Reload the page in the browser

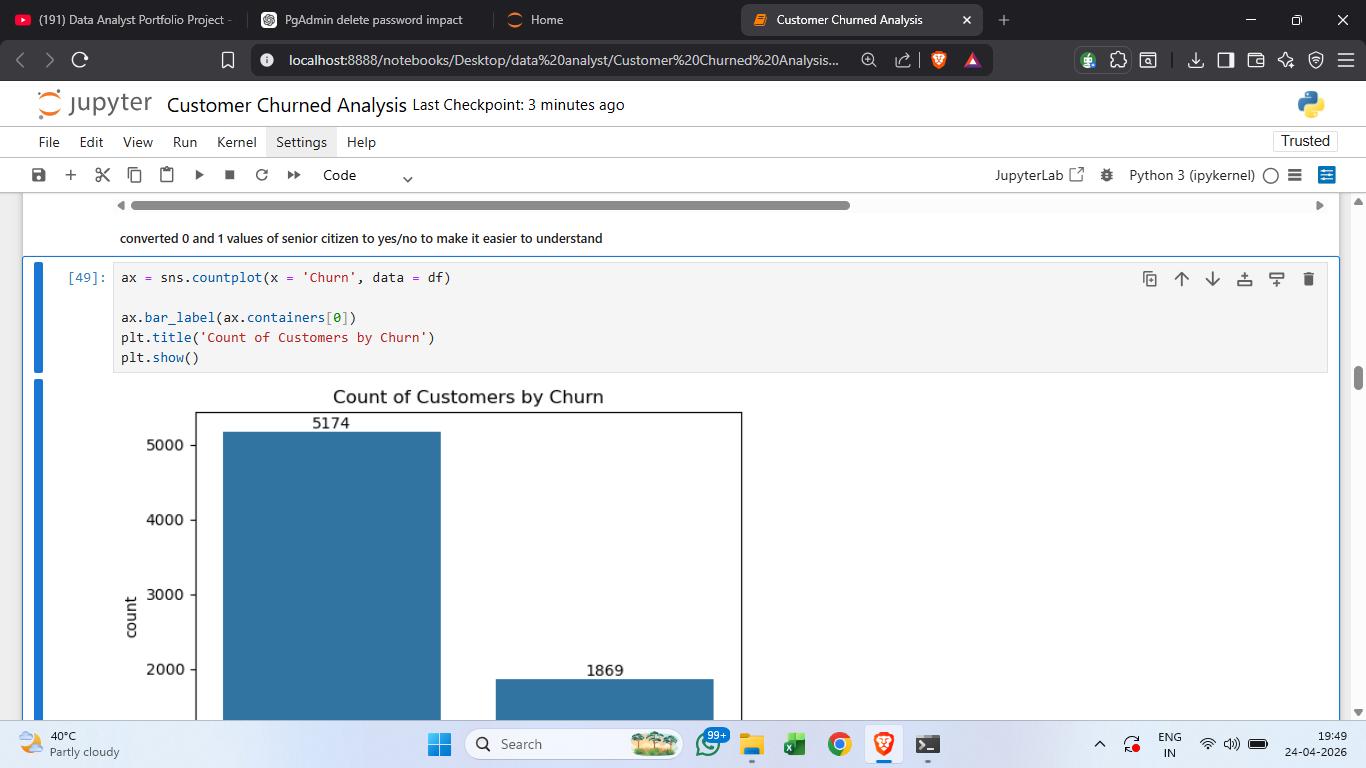click(x=80, y=60)
